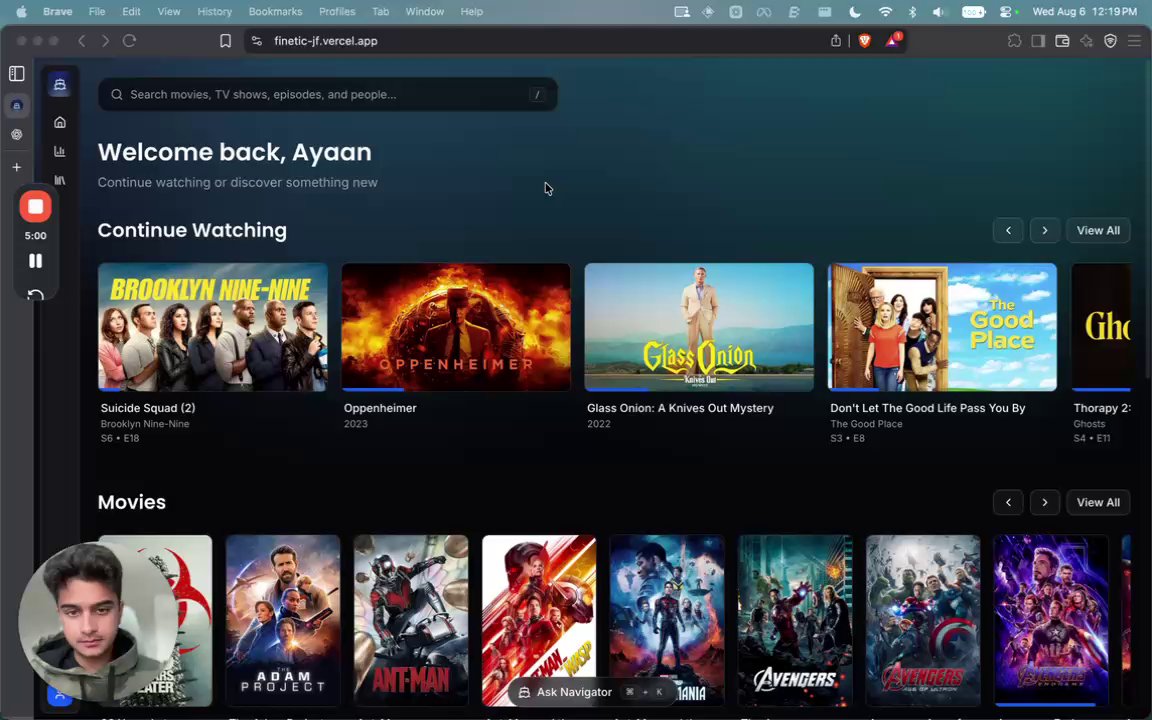Click Don't Let The Good Life Pass You By title
Image resolution: width=1152 pixels, height=720 pixels.
click(x=928, y=408)
